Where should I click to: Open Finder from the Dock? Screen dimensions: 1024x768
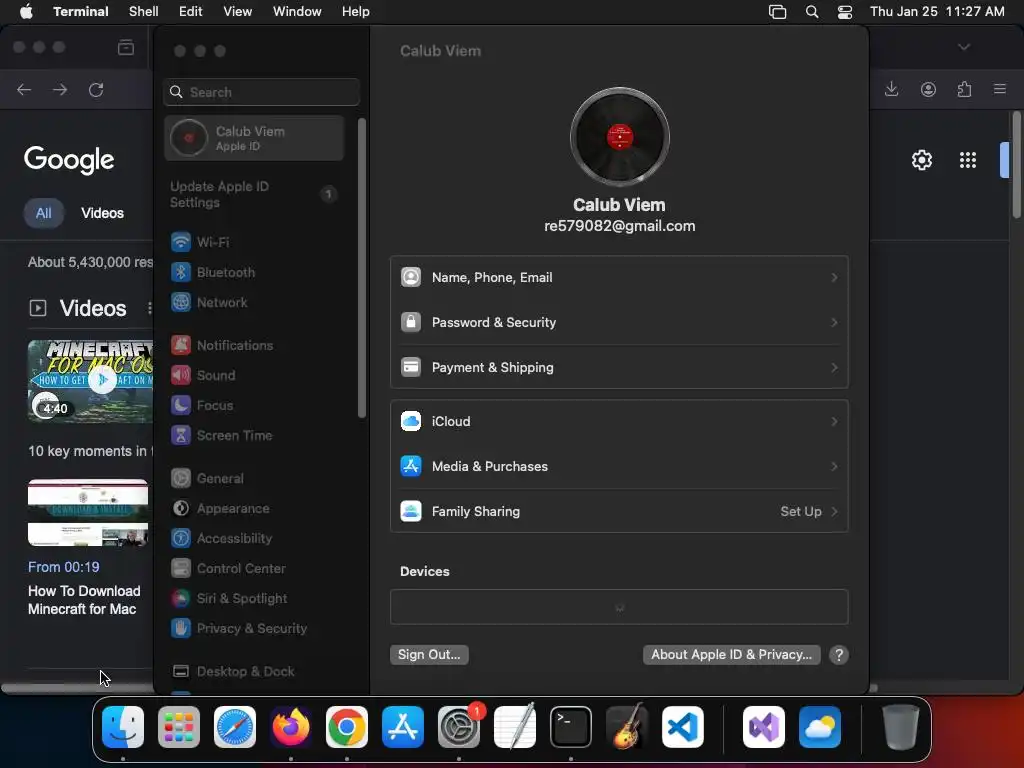pos(123,727)
